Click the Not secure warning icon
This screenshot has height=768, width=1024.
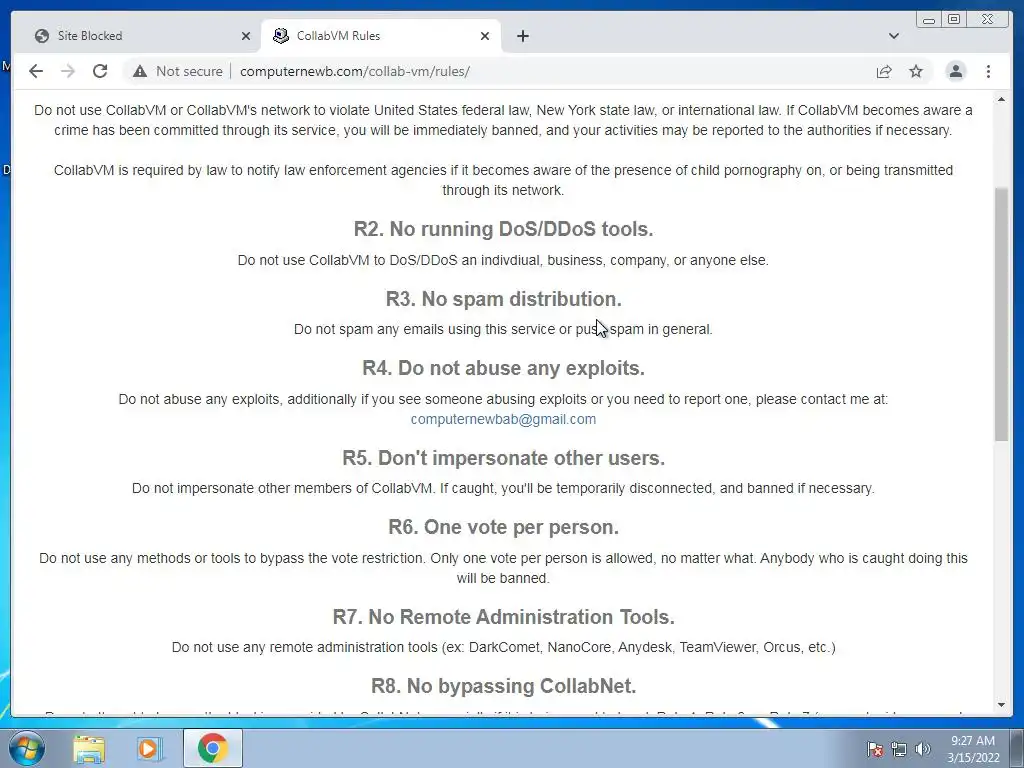click(x=140, y=71)
